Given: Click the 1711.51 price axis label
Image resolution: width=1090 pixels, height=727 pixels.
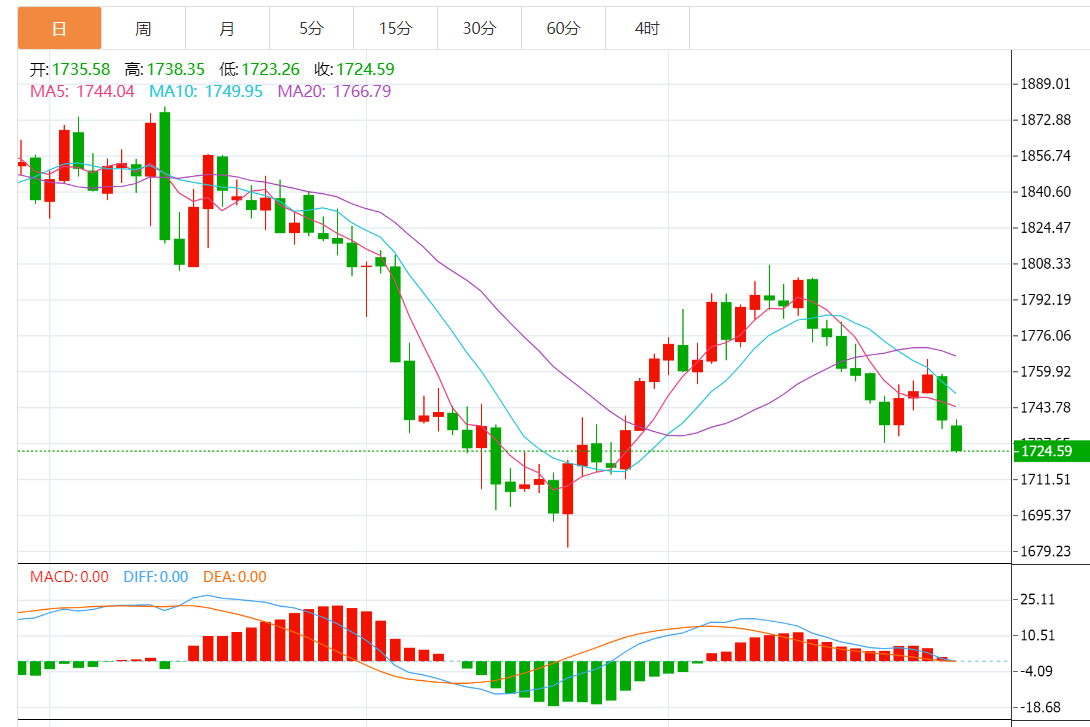Looking at the screenshot, I should click(1045, 480).
